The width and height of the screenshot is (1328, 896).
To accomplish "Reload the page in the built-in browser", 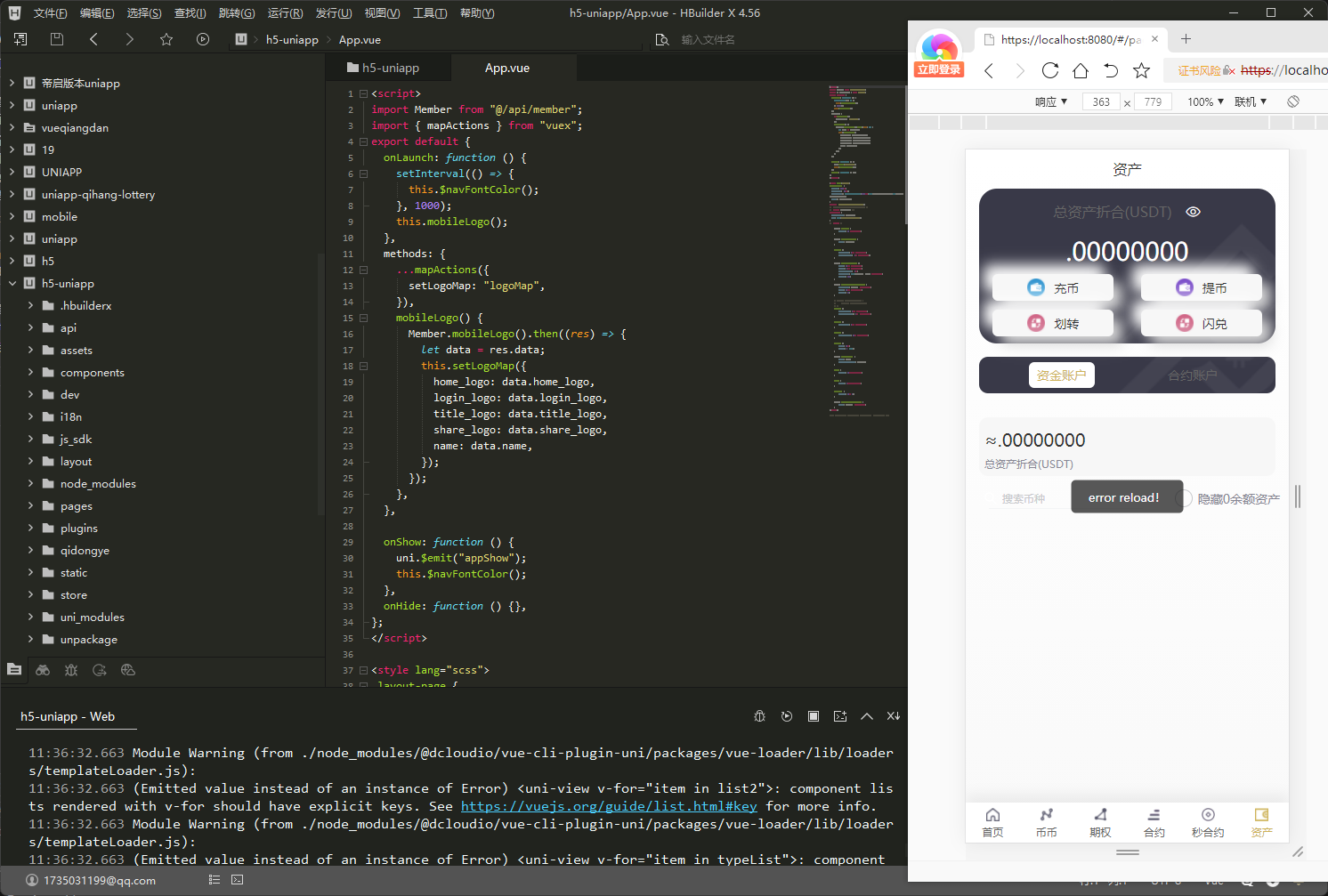I will pyautogui.click(x=1050, y=70).
